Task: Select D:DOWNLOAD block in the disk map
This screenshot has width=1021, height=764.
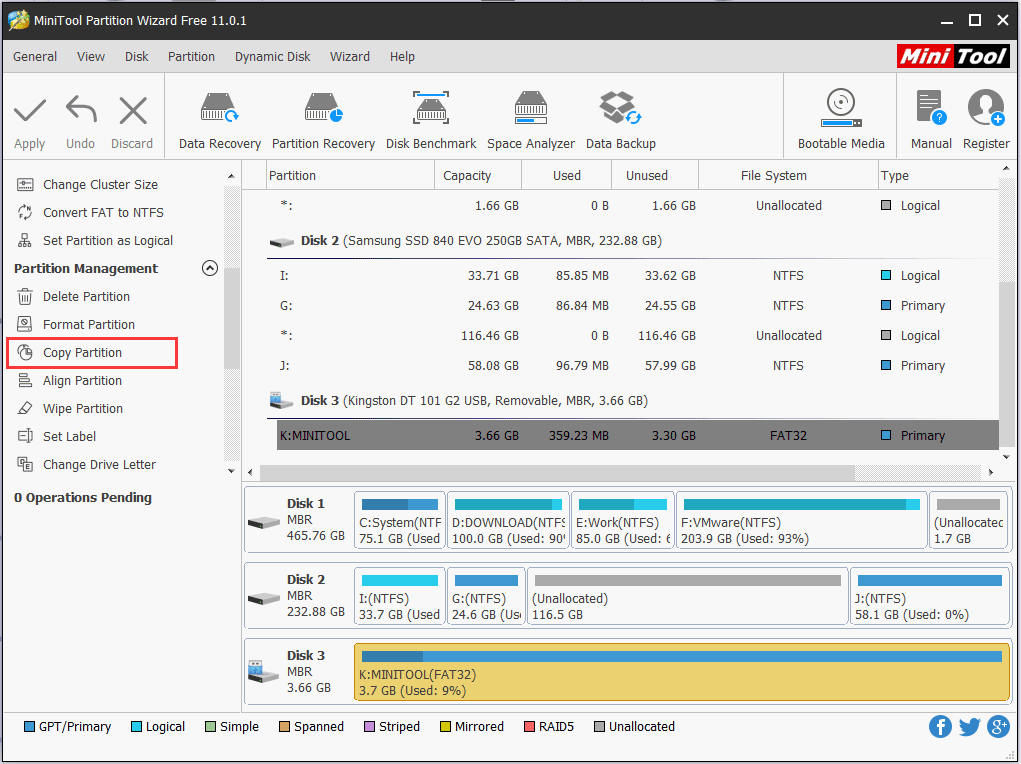Action: click(x=508, y=520)
